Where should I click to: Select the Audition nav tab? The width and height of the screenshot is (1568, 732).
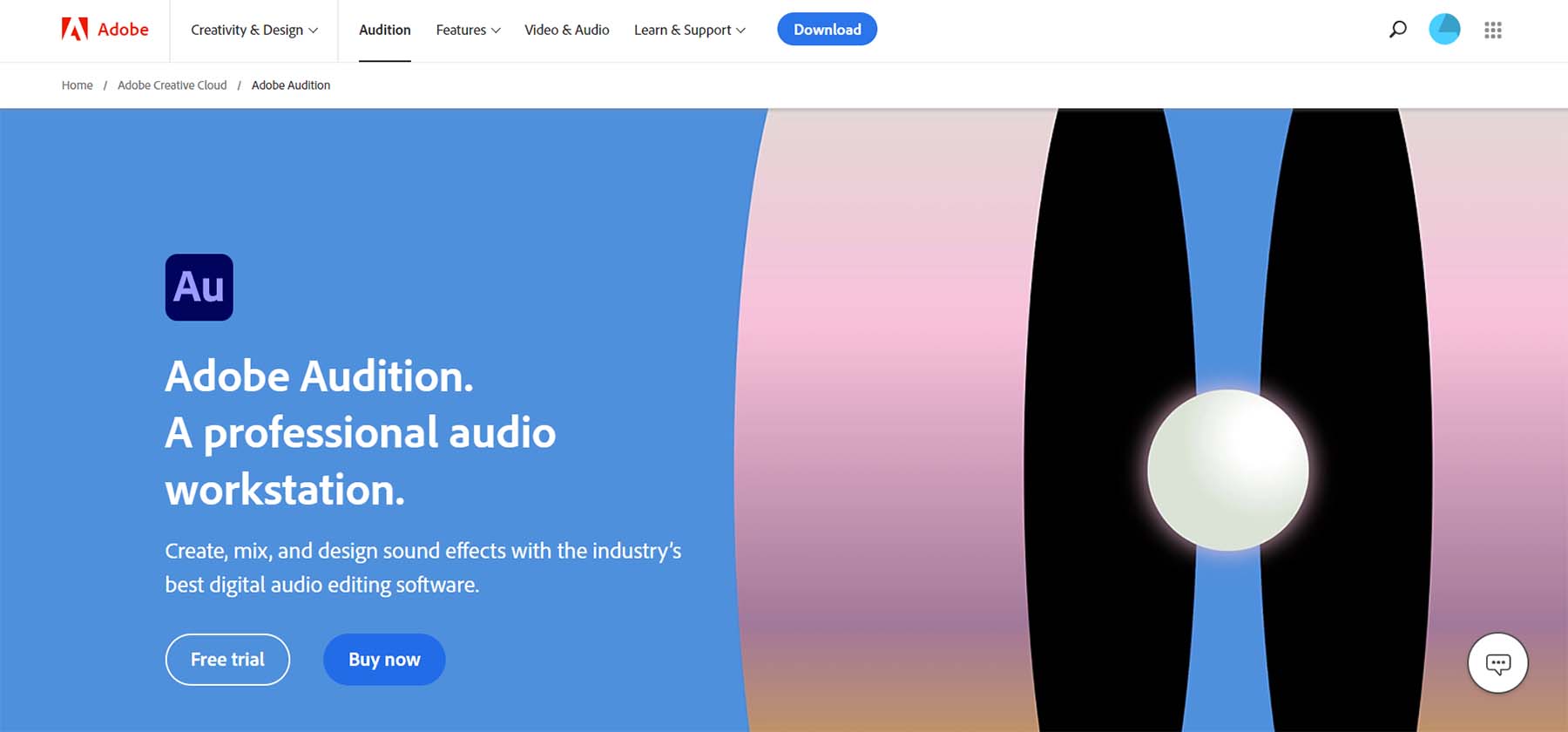[384, 30]
